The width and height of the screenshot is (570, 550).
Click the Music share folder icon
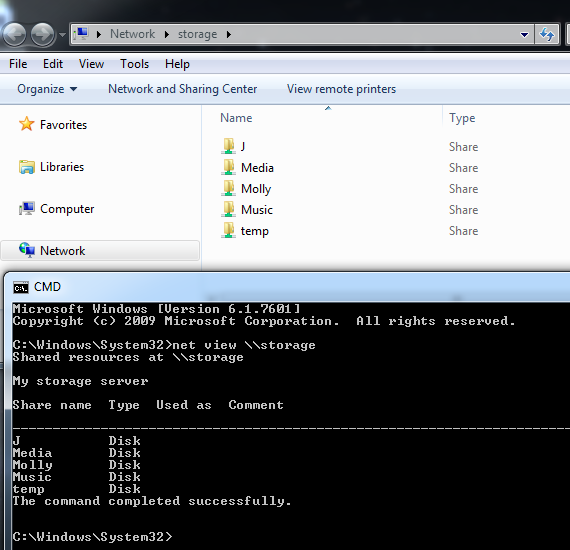pos(228,209)
